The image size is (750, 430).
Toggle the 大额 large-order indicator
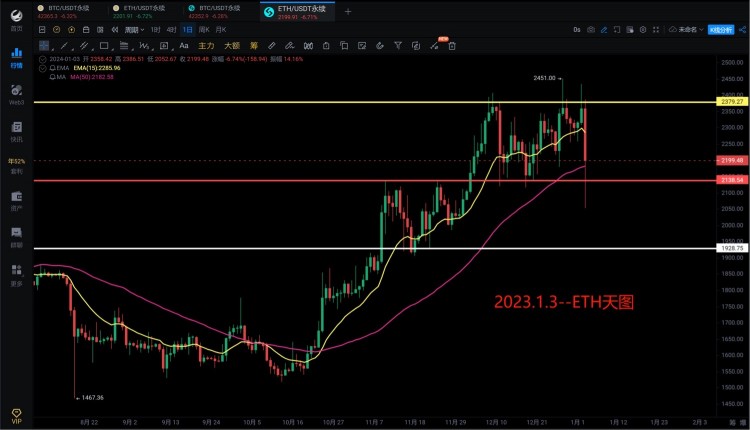click(232, 46)
